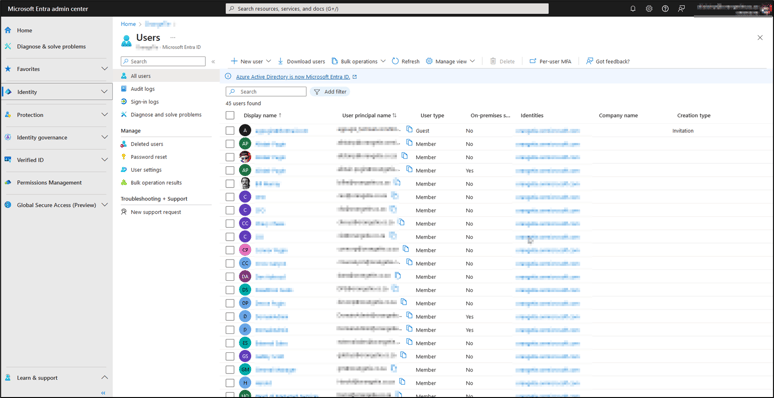Screen dimensions: 774x398
Task: Focus the top search resources bar
Action: 387,9
